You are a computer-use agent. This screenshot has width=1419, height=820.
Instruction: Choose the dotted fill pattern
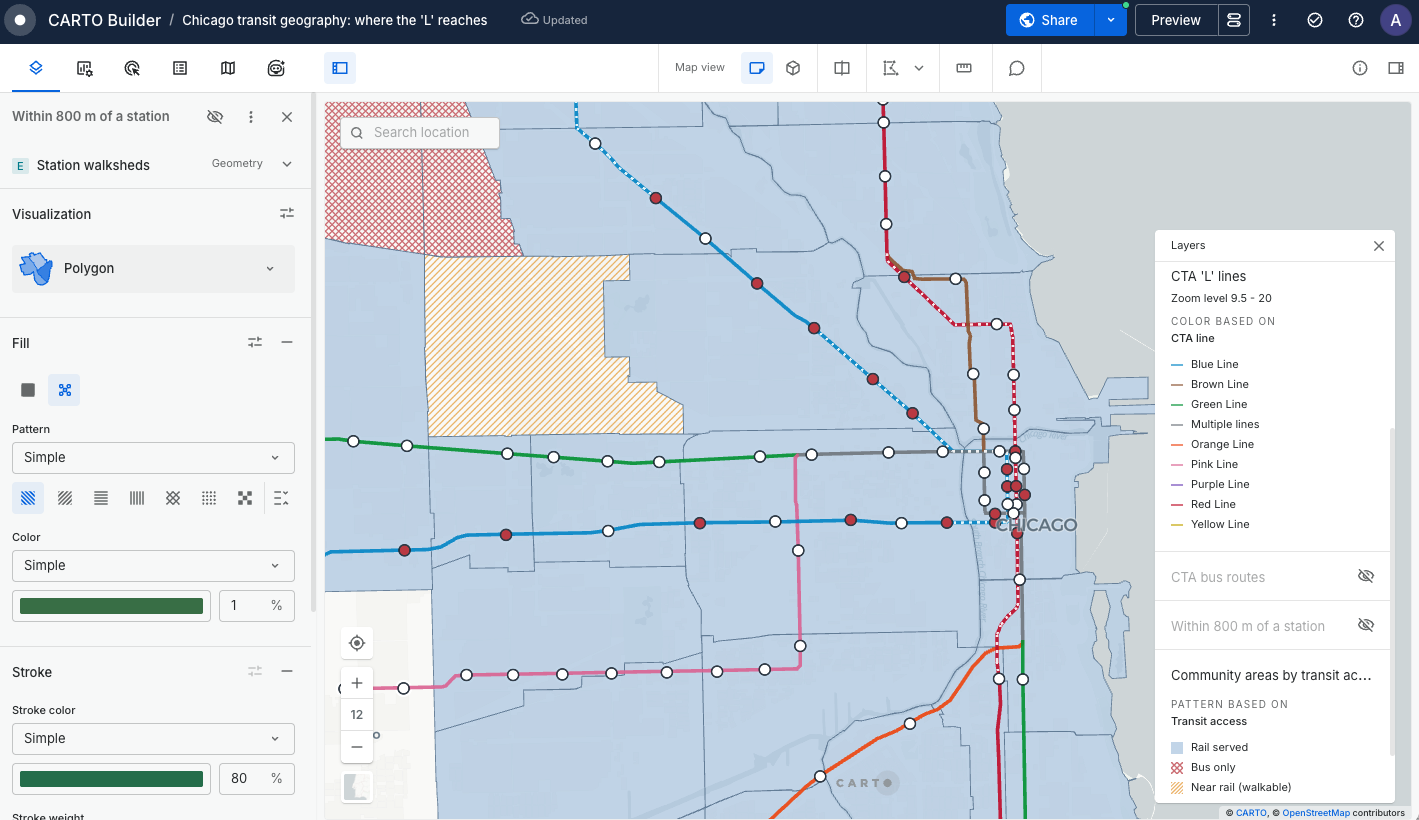point(209,498)
